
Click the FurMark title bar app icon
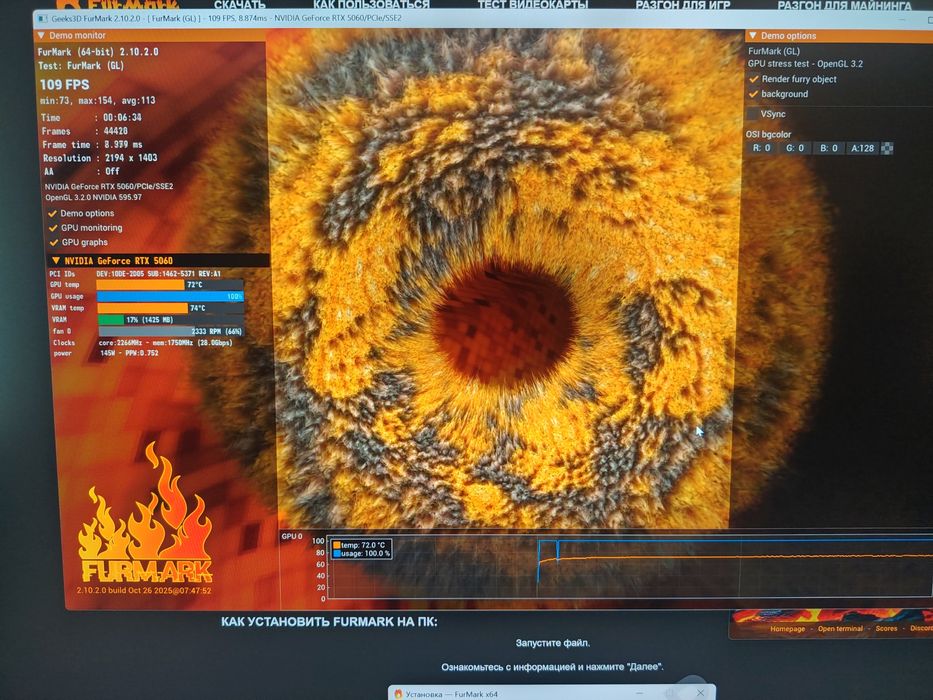point(42,18)
